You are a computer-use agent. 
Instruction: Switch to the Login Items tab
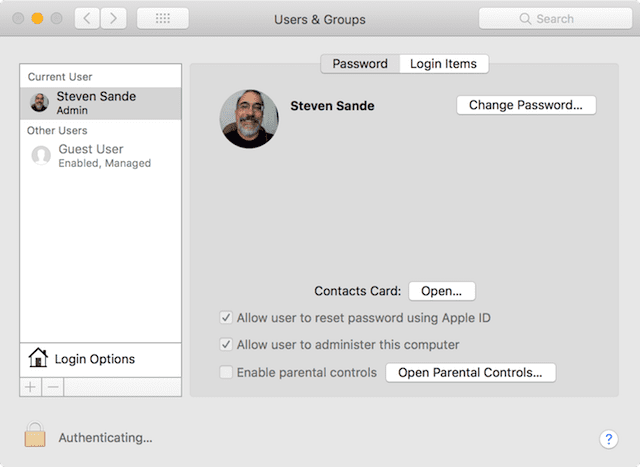click(x=443, y=64)
